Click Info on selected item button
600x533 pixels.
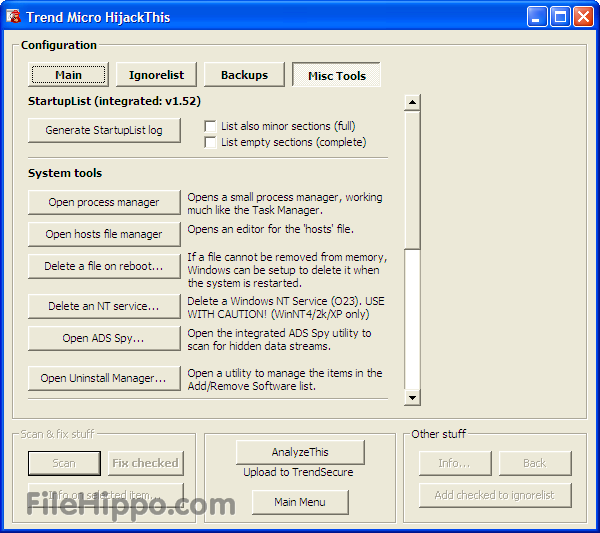tap(106, 495)
